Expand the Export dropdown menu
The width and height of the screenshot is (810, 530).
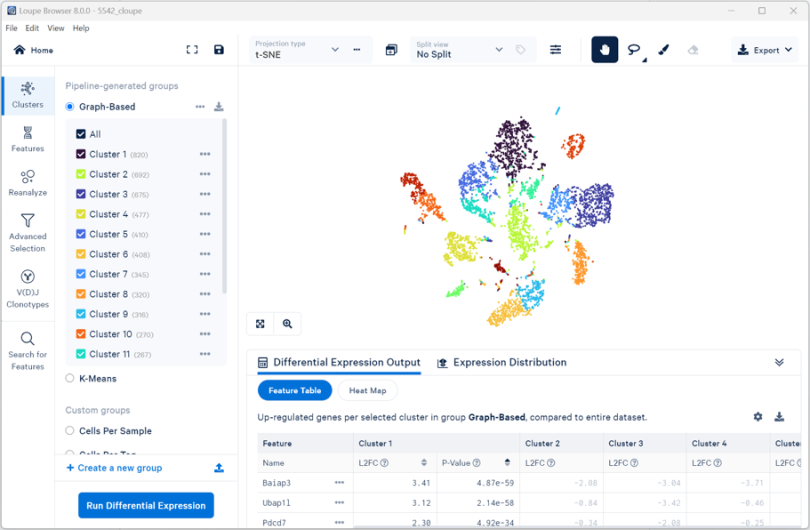click(x=764, y=50)
